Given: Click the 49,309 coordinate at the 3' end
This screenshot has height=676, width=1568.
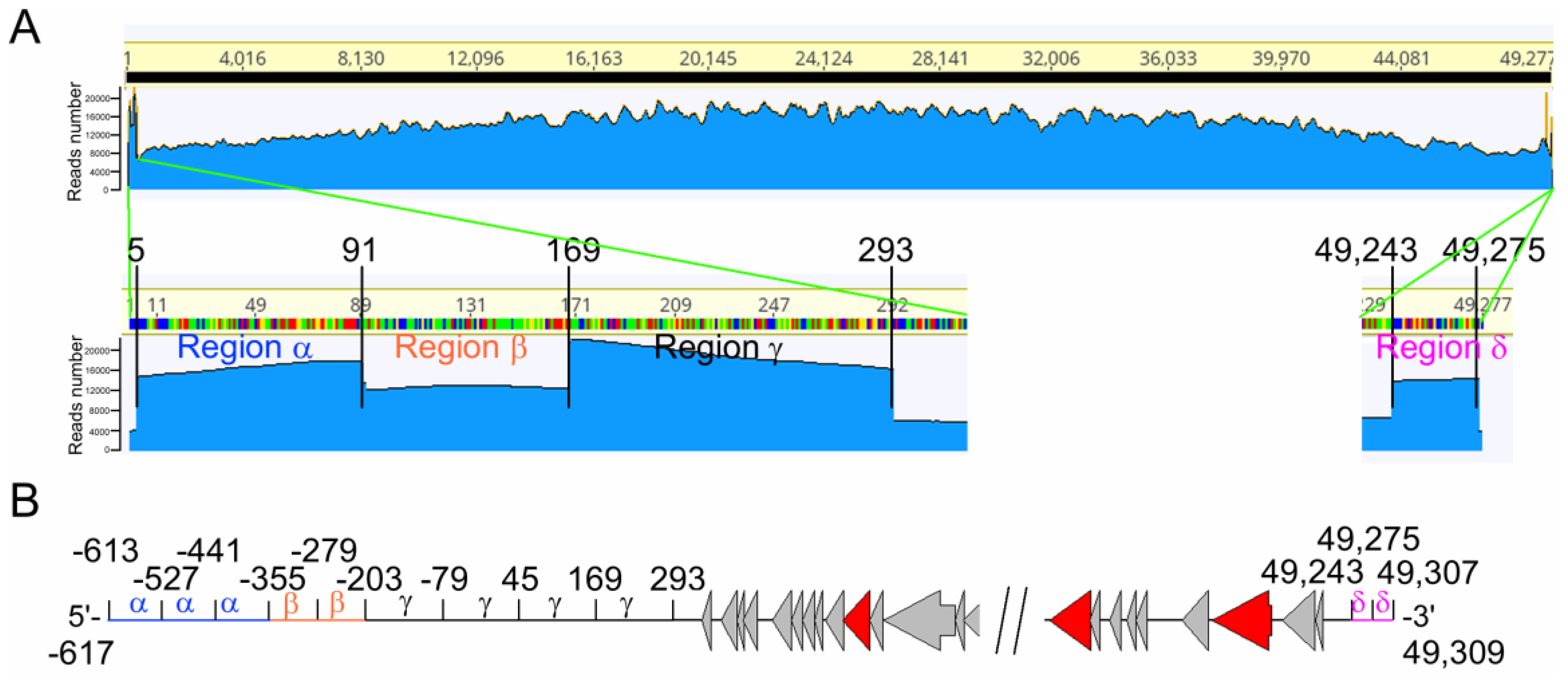Looking at the screenshot, I should [x=1454, y=653].
